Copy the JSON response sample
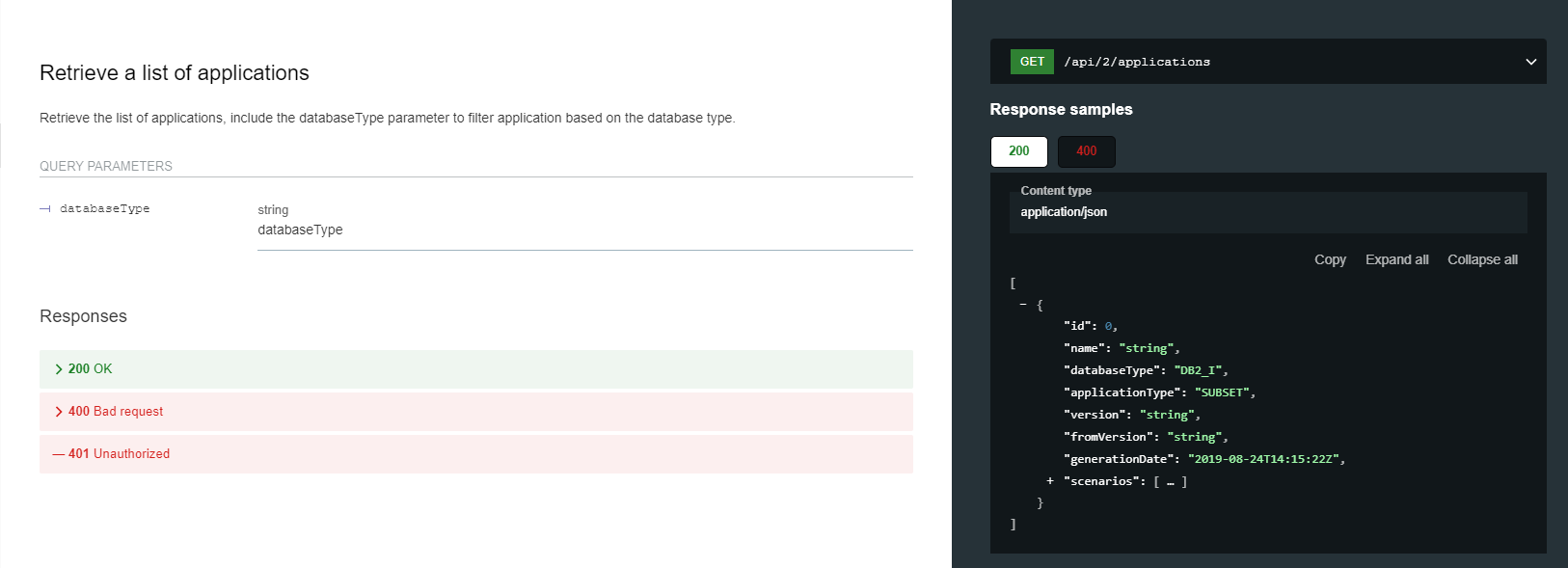Viewport: 1568px width, 568px height. tap(1330, 259)
